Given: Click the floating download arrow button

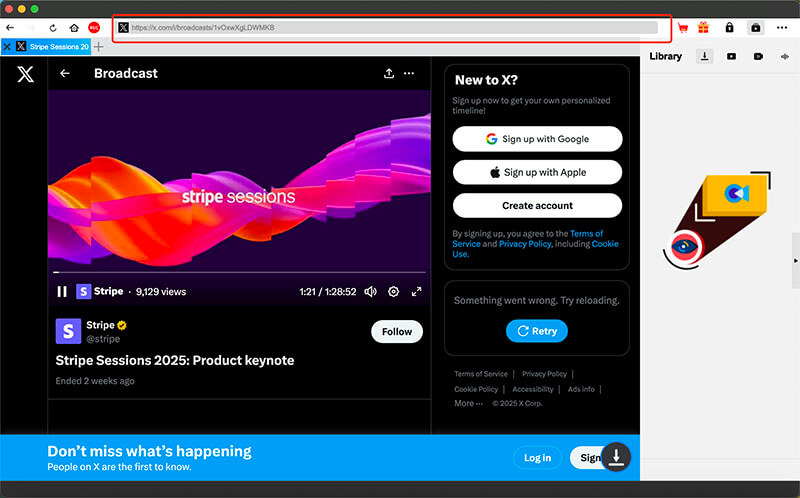Looking at the screenshot, I should 616,456.
